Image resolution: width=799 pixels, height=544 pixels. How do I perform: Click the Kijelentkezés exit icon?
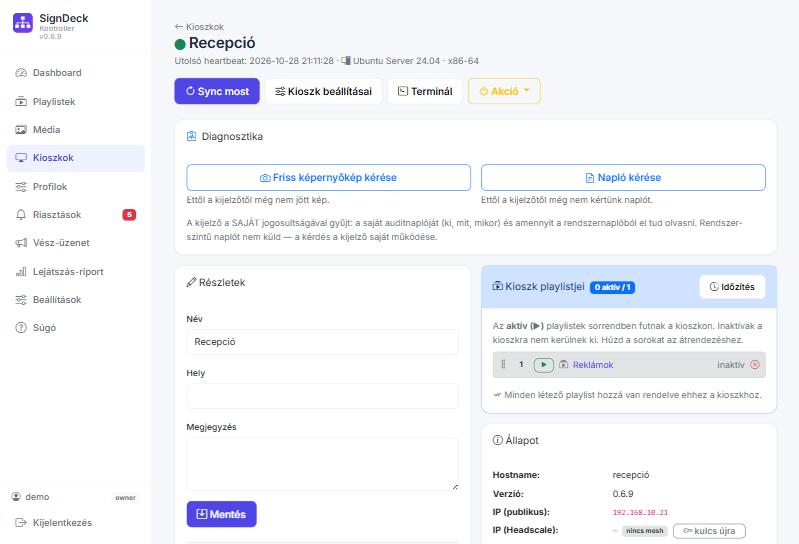point(21,523)
